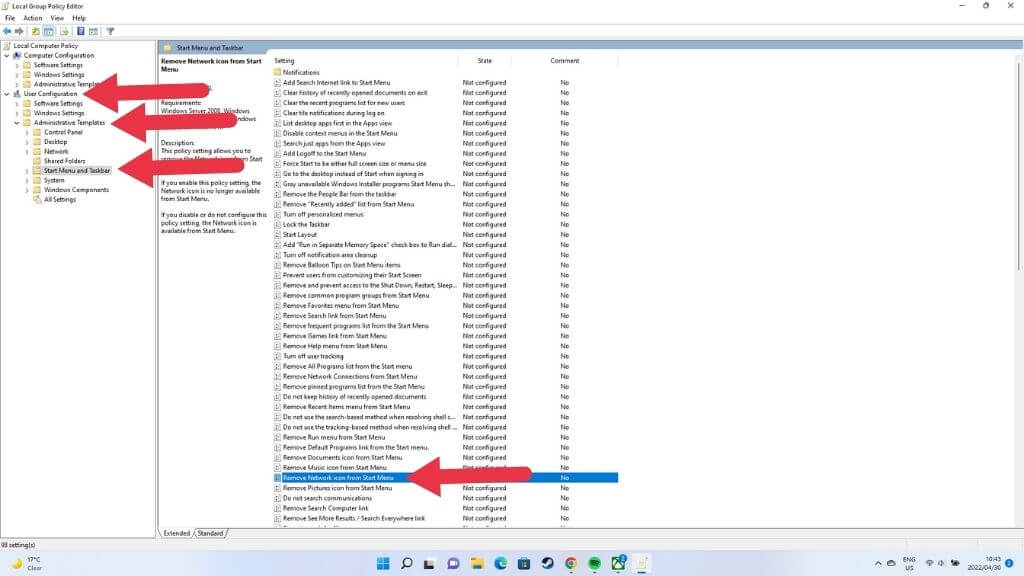Sort by the Comment column header
Screen dimensions: 1024x576
[564, 61]
